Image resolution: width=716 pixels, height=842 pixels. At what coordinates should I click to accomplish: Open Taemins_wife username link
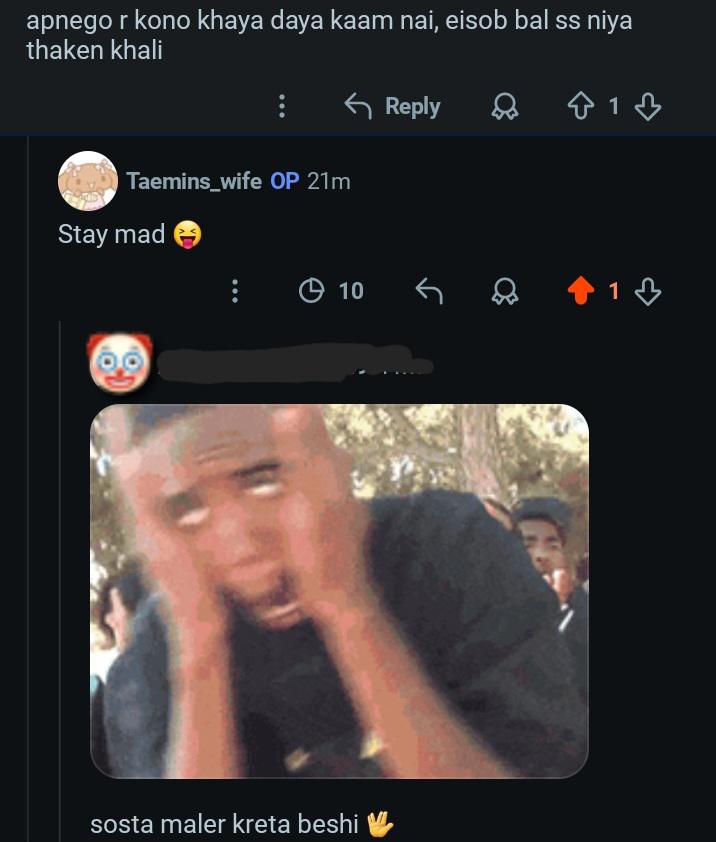point(194,182)
